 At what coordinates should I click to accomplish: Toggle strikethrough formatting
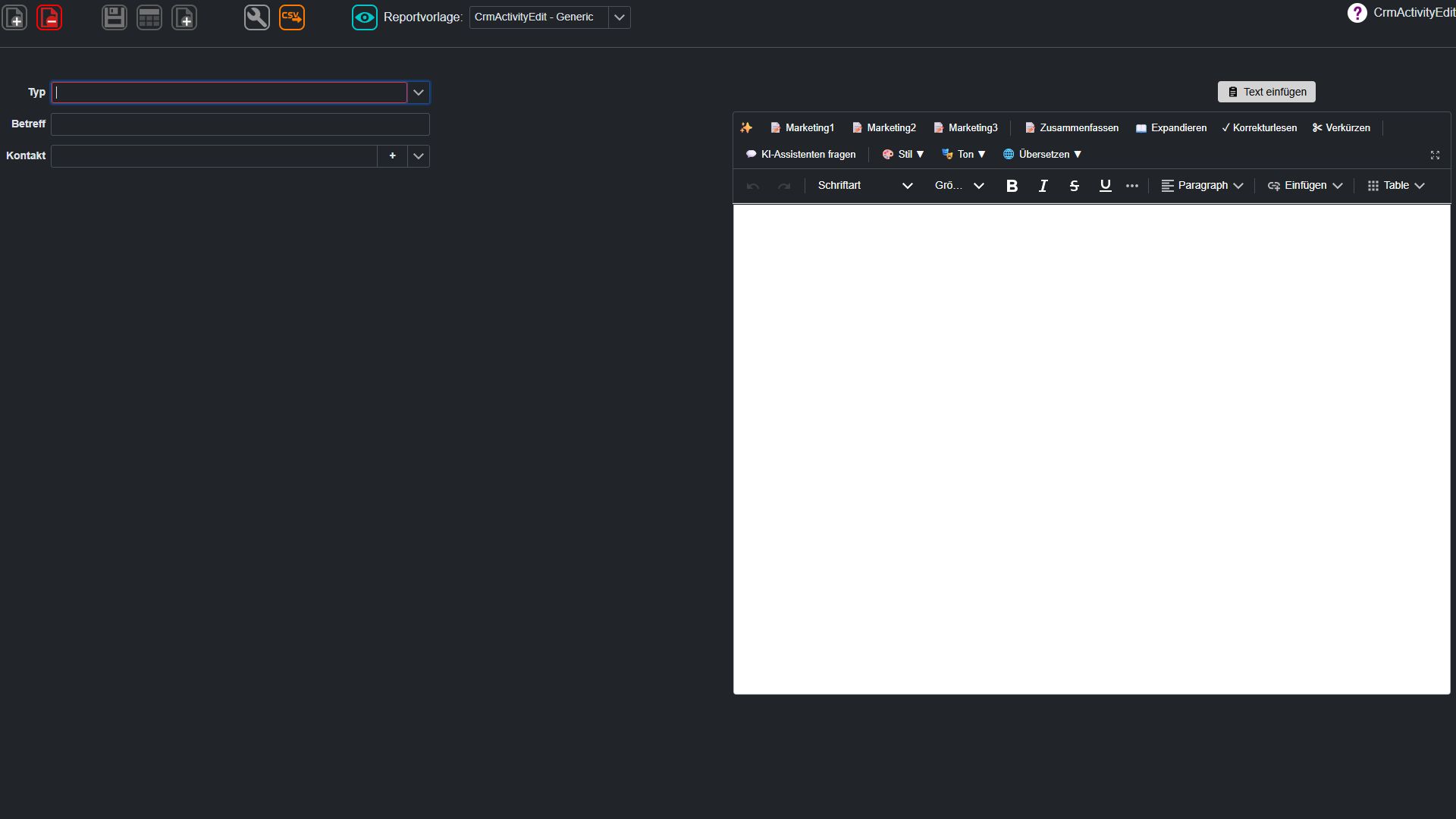pos(1074,186)
